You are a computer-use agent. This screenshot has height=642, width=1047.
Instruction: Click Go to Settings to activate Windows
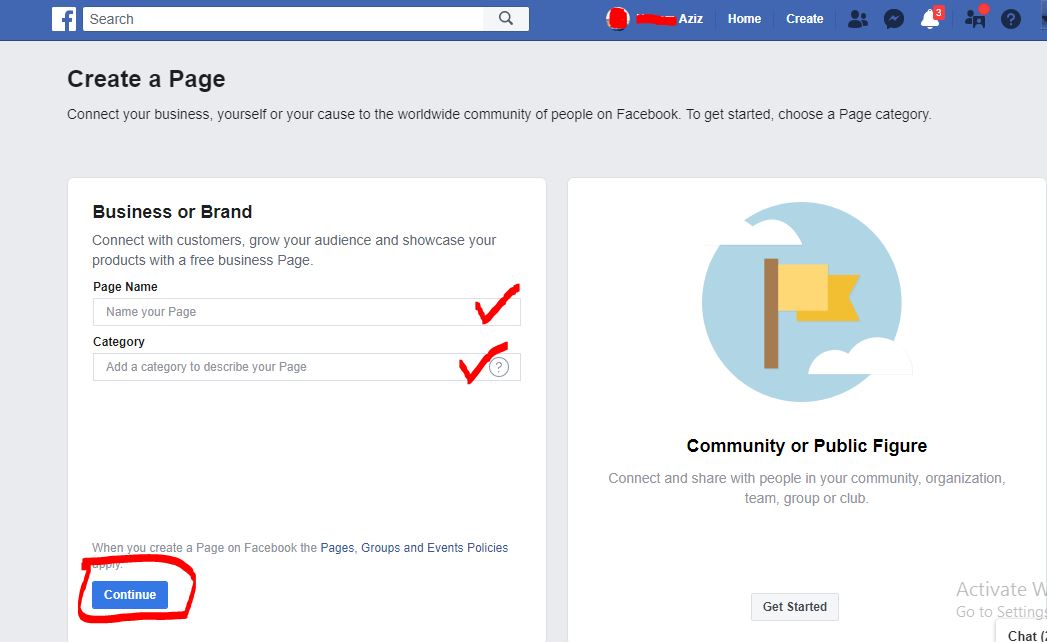(x=999, y=611)
